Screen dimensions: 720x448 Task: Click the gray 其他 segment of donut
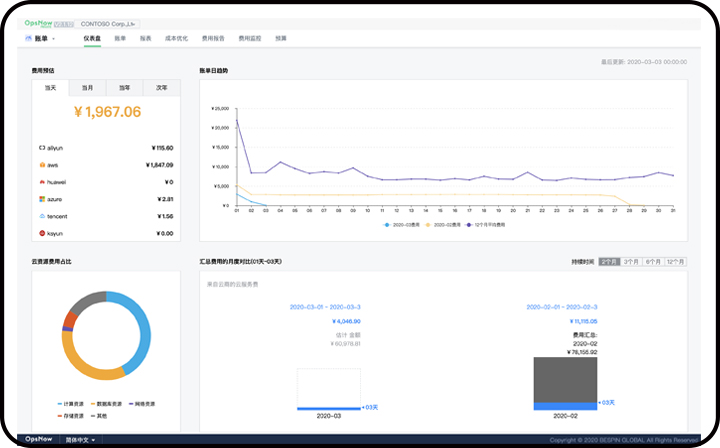pos(87,301)
